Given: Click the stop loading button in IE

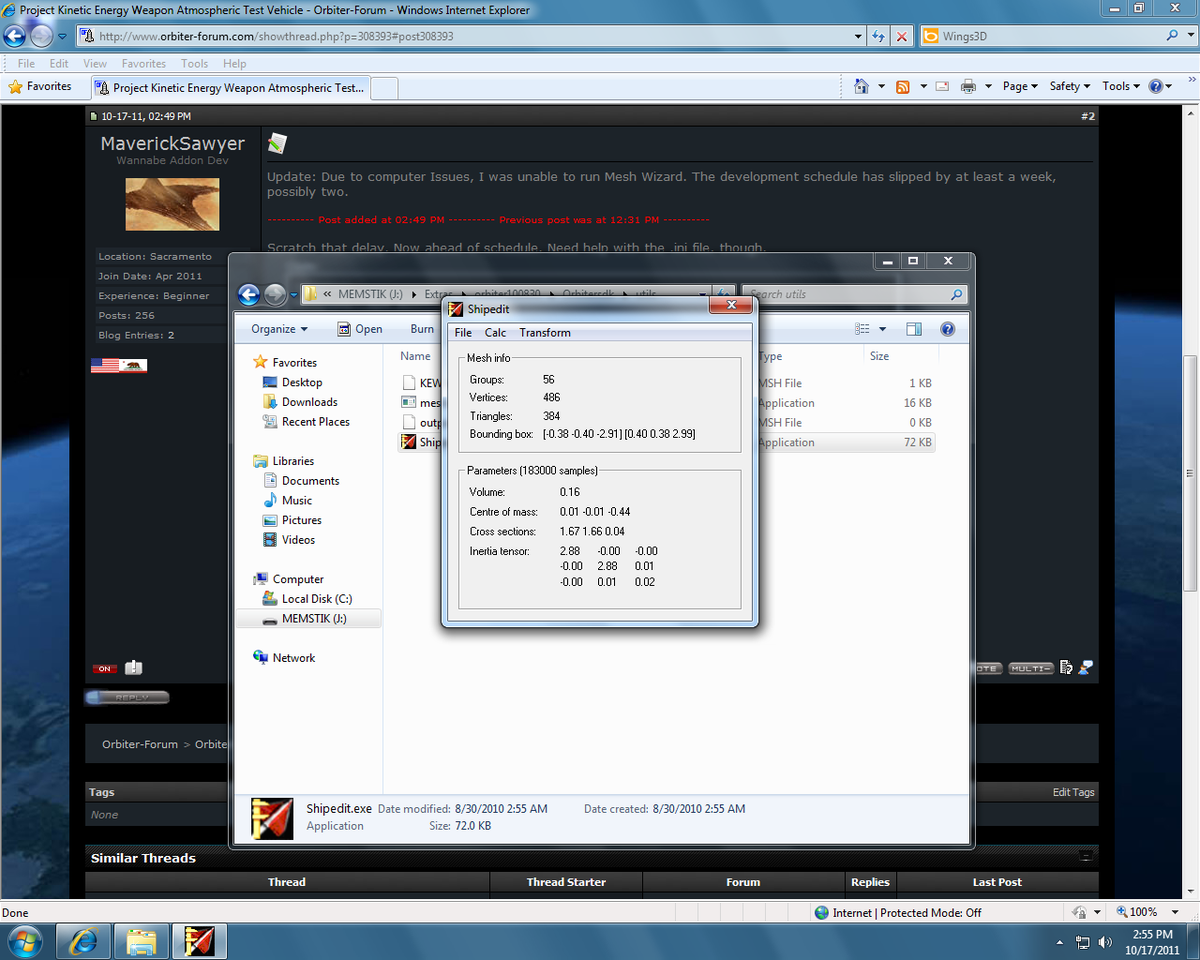Looking at the screenshot, I should pyautogui.click(x=902, y=36).
